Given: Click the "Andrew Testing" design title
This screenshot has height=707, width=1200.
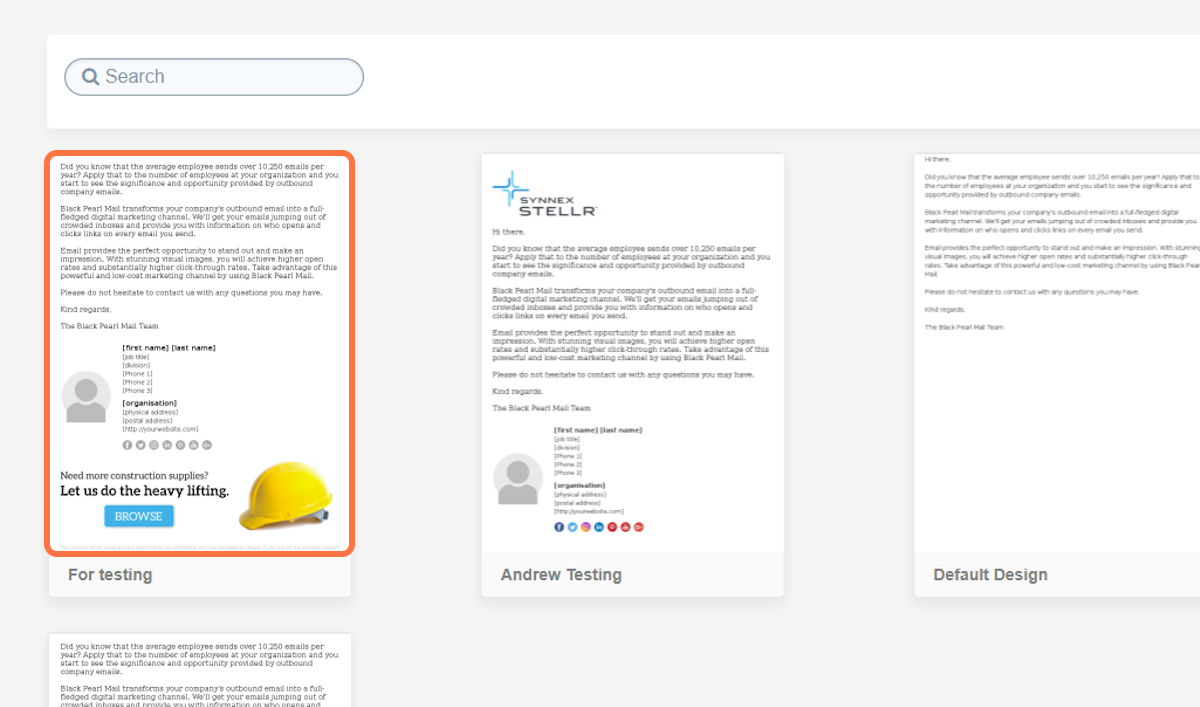Looking at the screenshot, I should pos(561,575).
